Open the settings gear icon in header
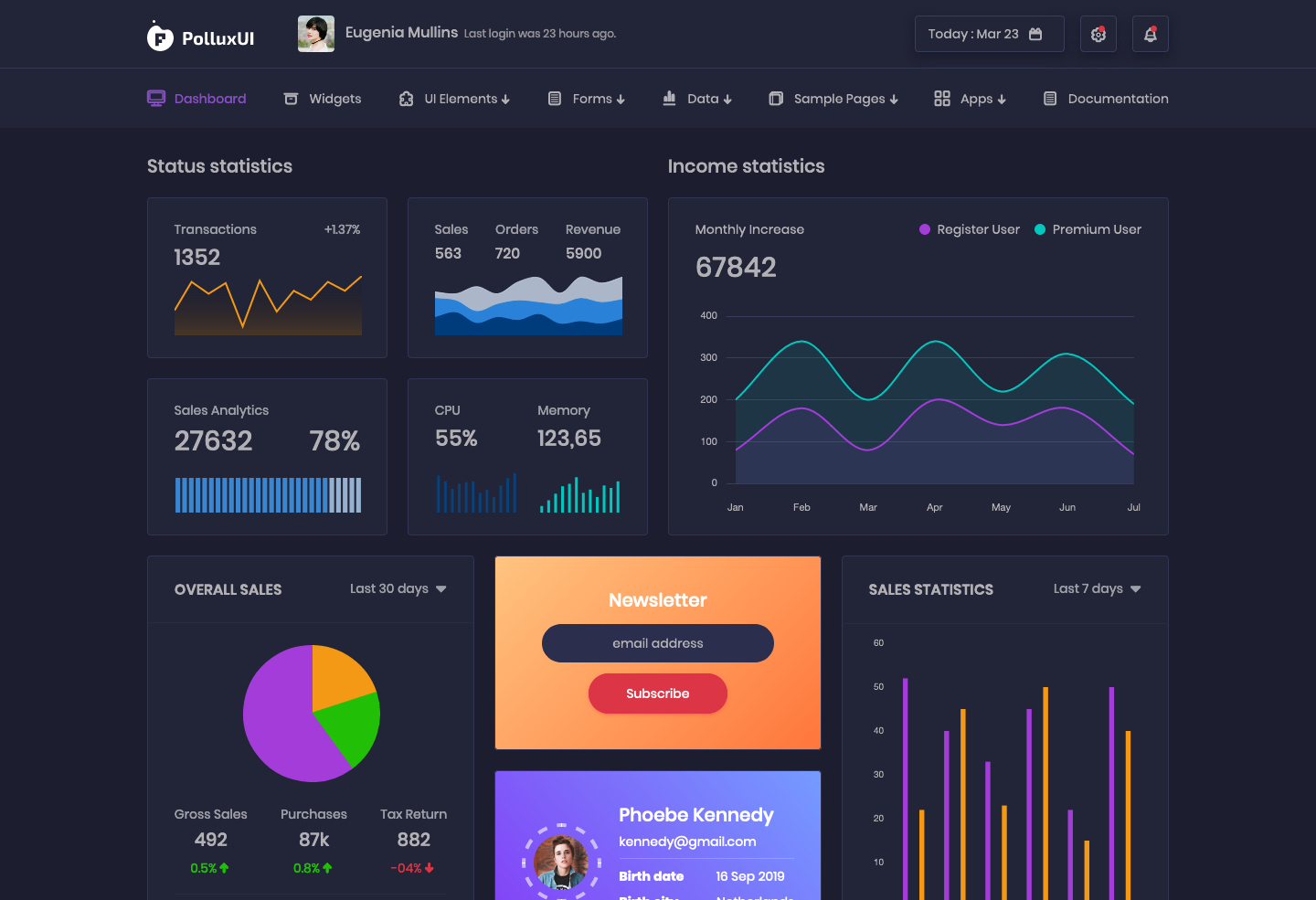This screenshot has height=900, width=1316. click(1098, 34)
